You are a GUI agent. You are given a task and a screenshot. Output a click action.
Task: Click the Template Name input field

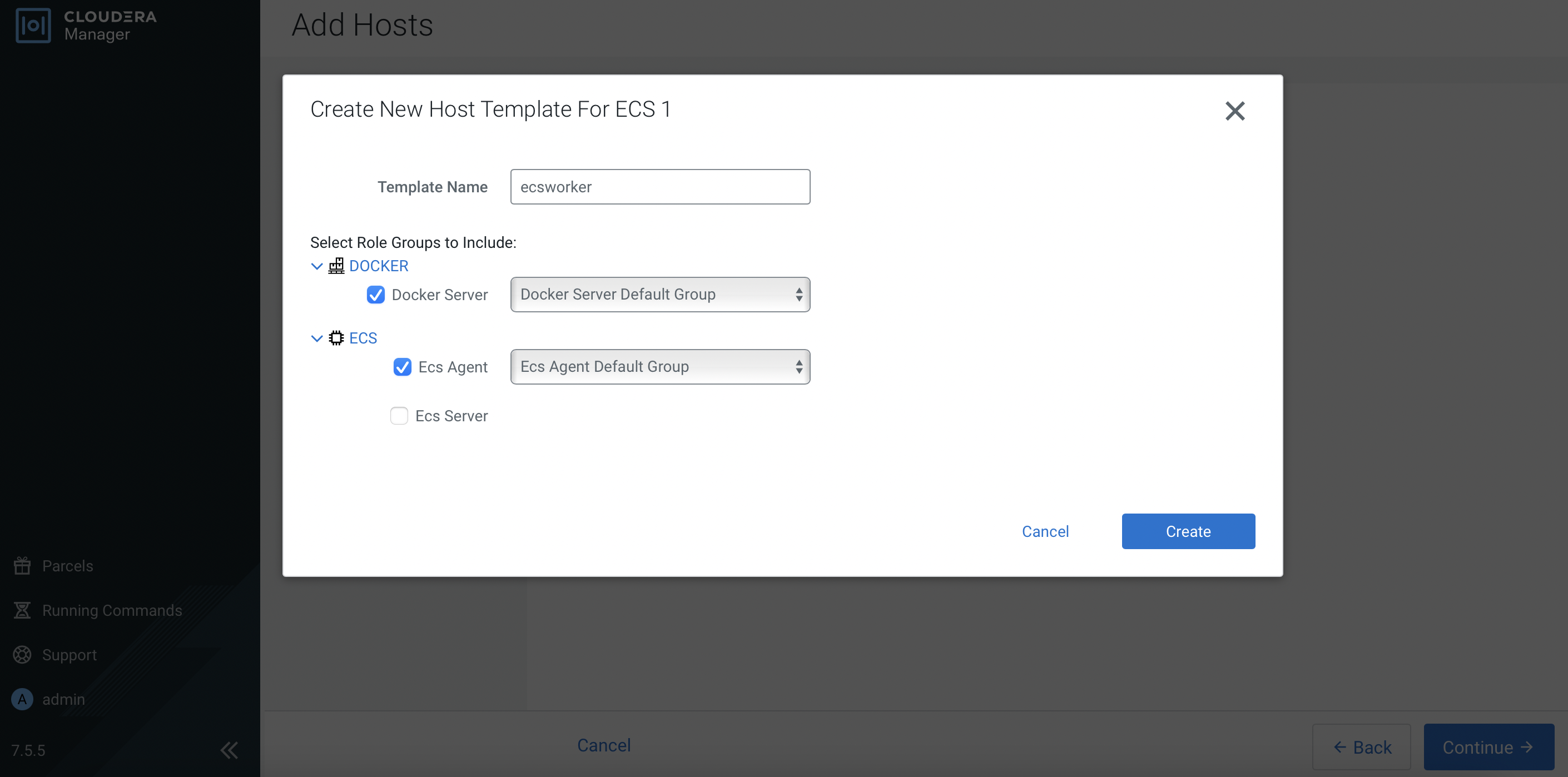click(x=660, y=187)
